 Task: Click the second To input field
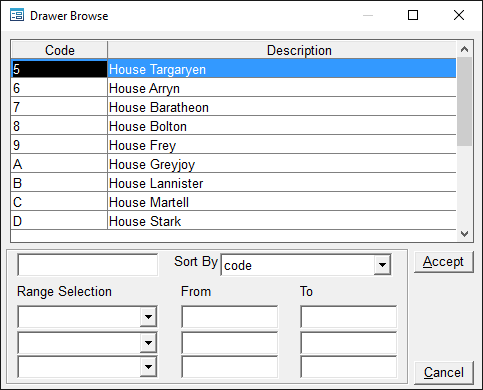349,342
